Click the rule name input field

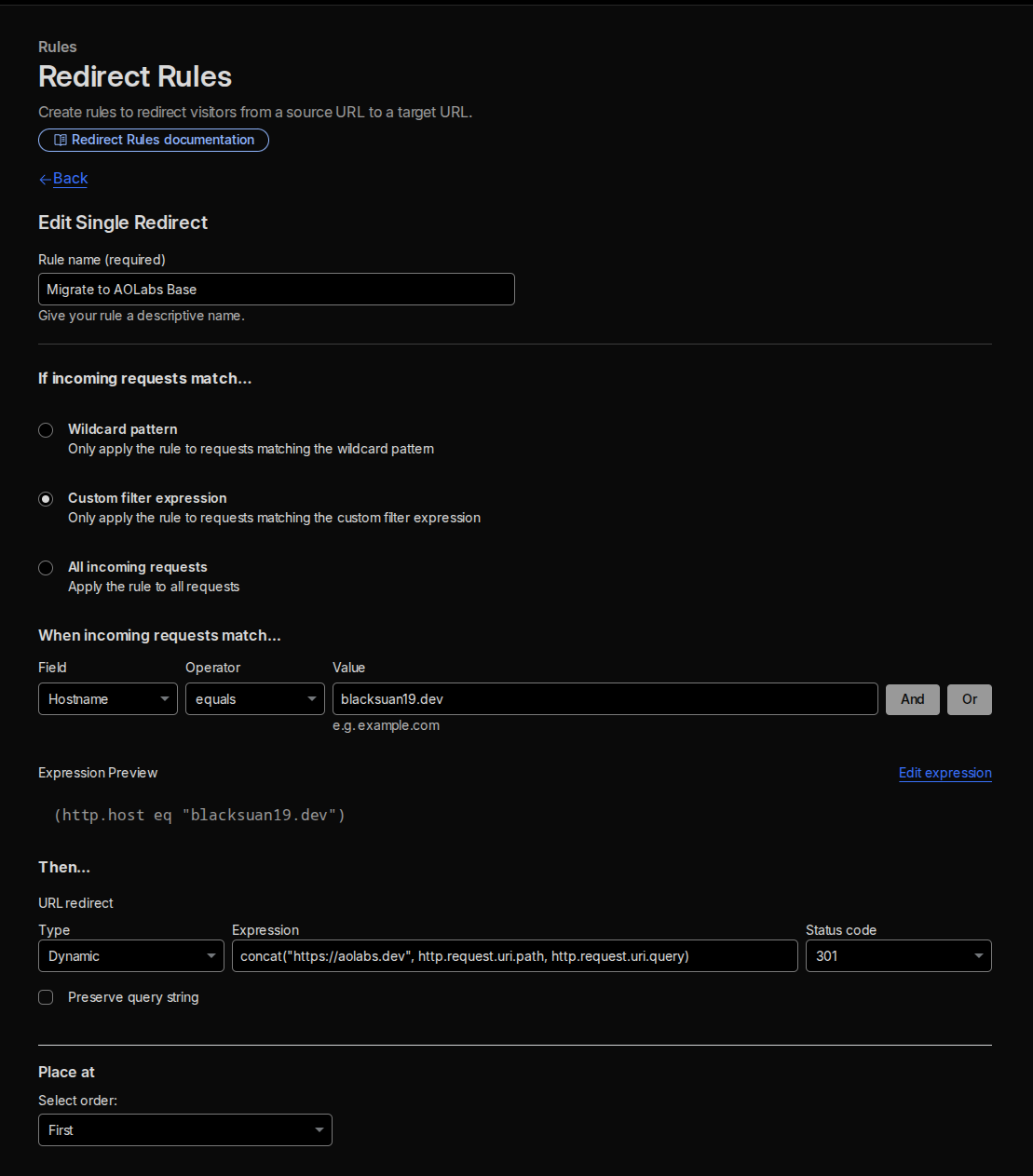point(276,289)
